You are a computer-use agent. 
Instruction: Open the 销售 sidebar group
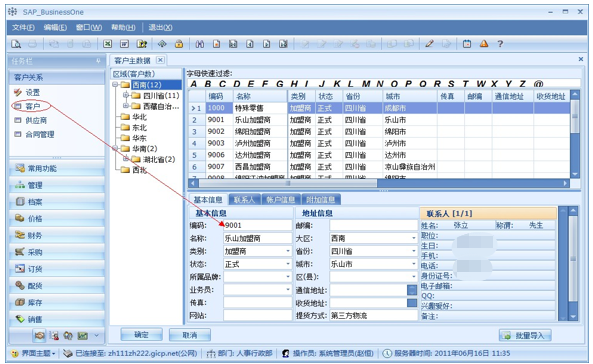[x=57, y=319]
